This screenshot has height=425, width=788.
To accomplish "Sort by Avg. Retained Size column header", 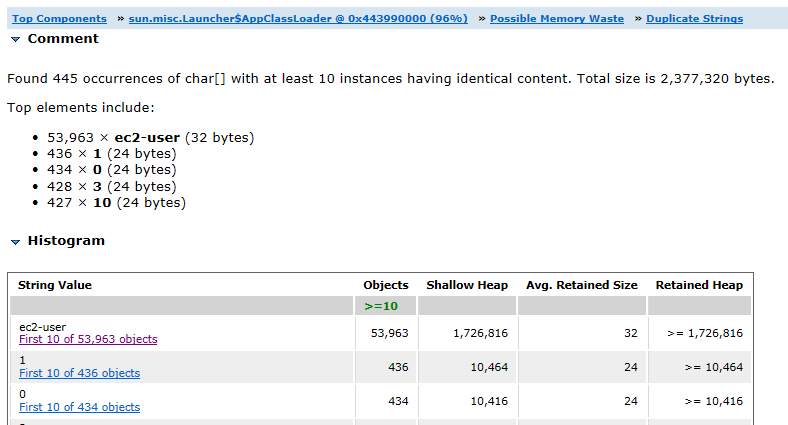I will coord(581,285).
